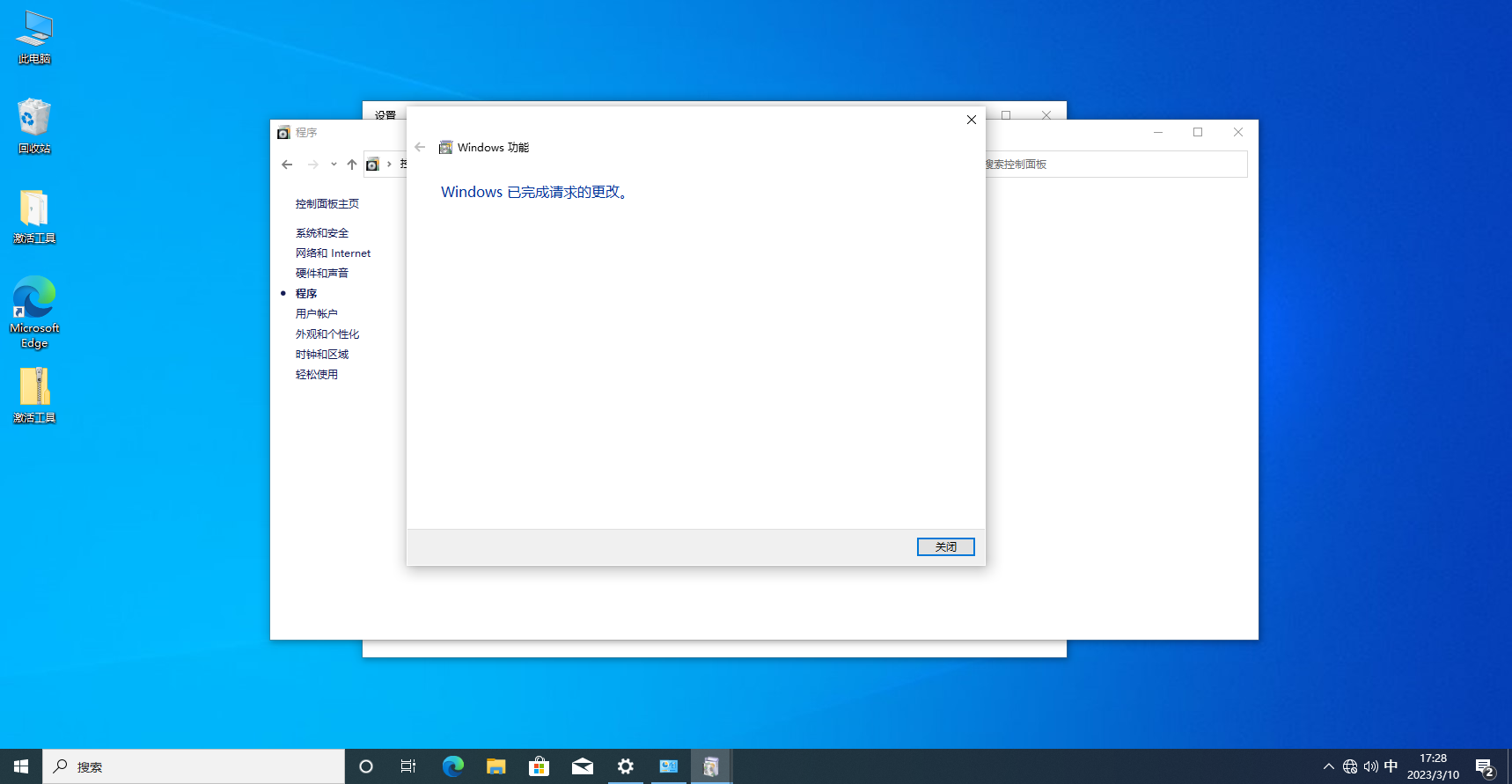Open 回收站 desktop icon

click(x=34, y=126)
